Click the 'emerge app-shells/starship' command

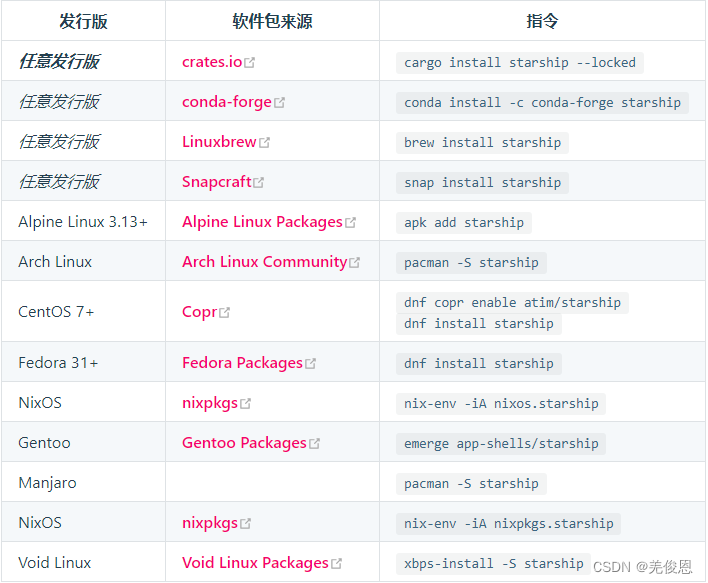pyautogui.click(x=501, y=444)
